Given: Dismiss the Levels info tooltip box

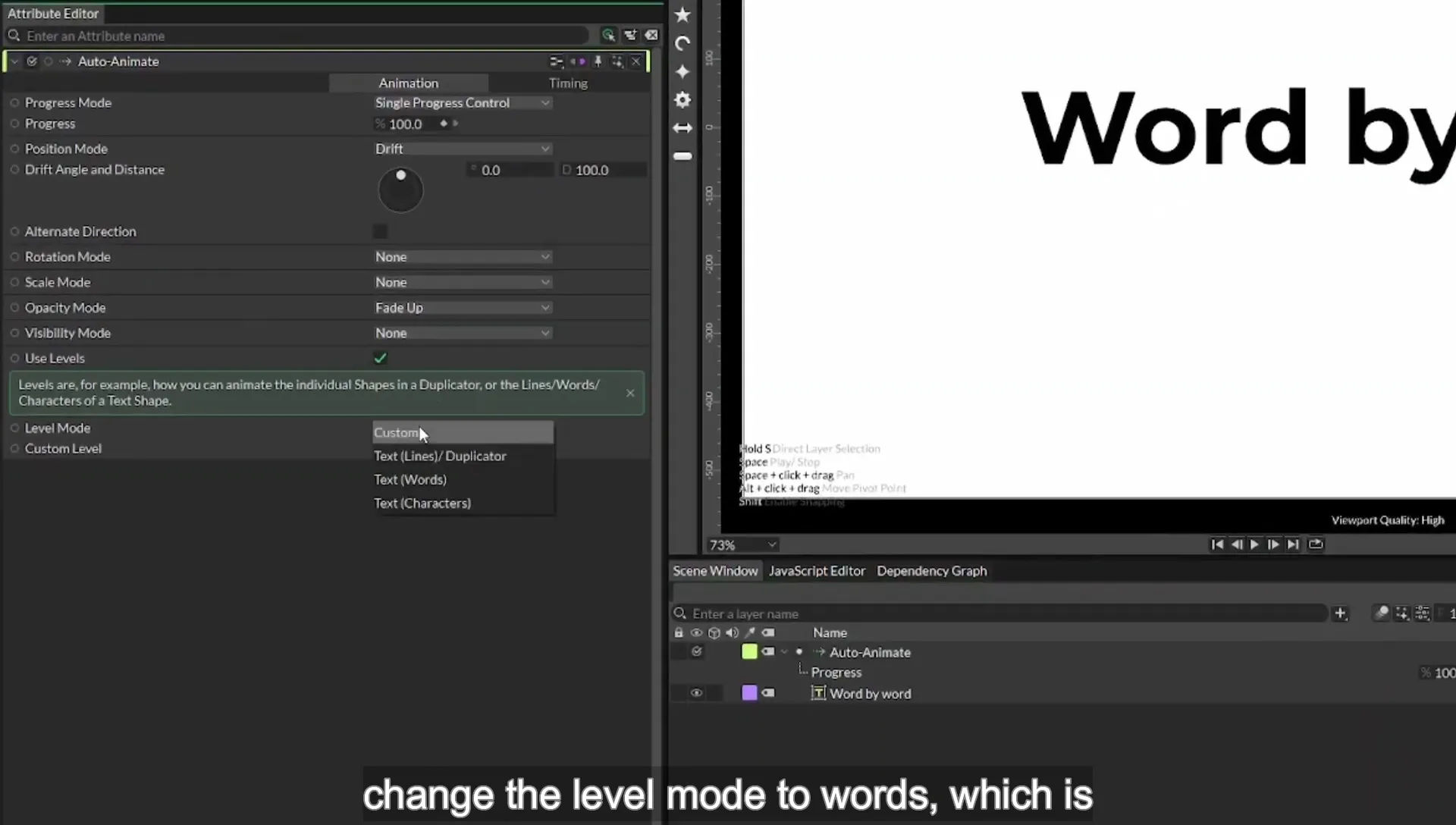Looking at the screenshot, I should 630,393.
